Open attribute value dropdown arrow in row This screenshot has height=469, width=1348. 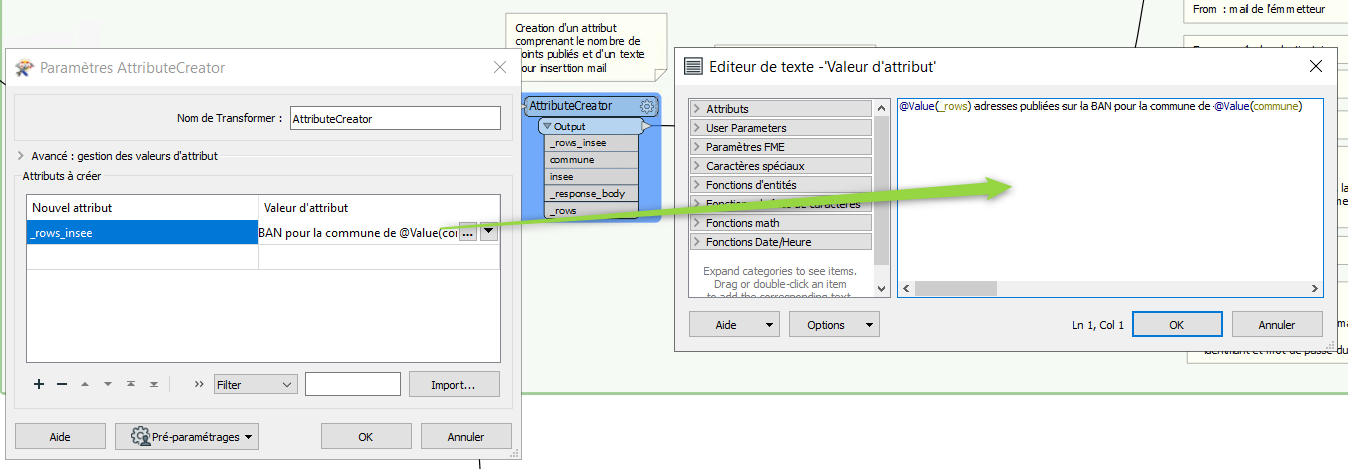click(x=489, y=233)
